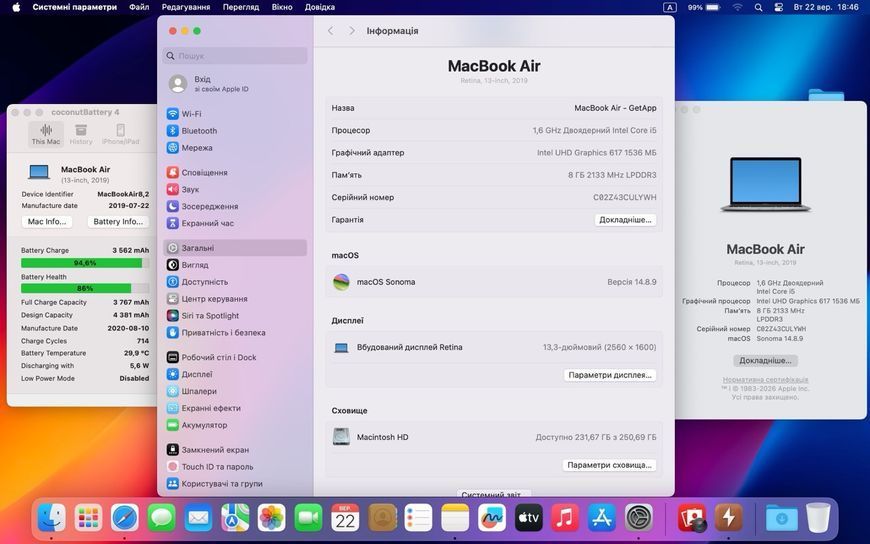Image resolution: width=870 pixels, height=544 pixels.
Task: Open Екранний час settings
Action: point(235,223)
